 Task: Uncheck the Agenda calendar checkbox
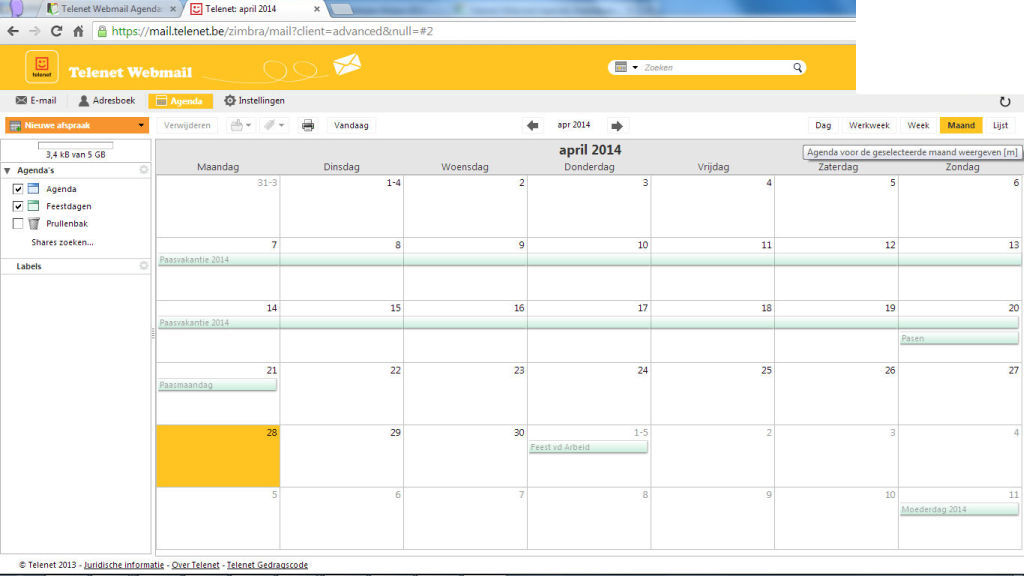coord(18,189)
